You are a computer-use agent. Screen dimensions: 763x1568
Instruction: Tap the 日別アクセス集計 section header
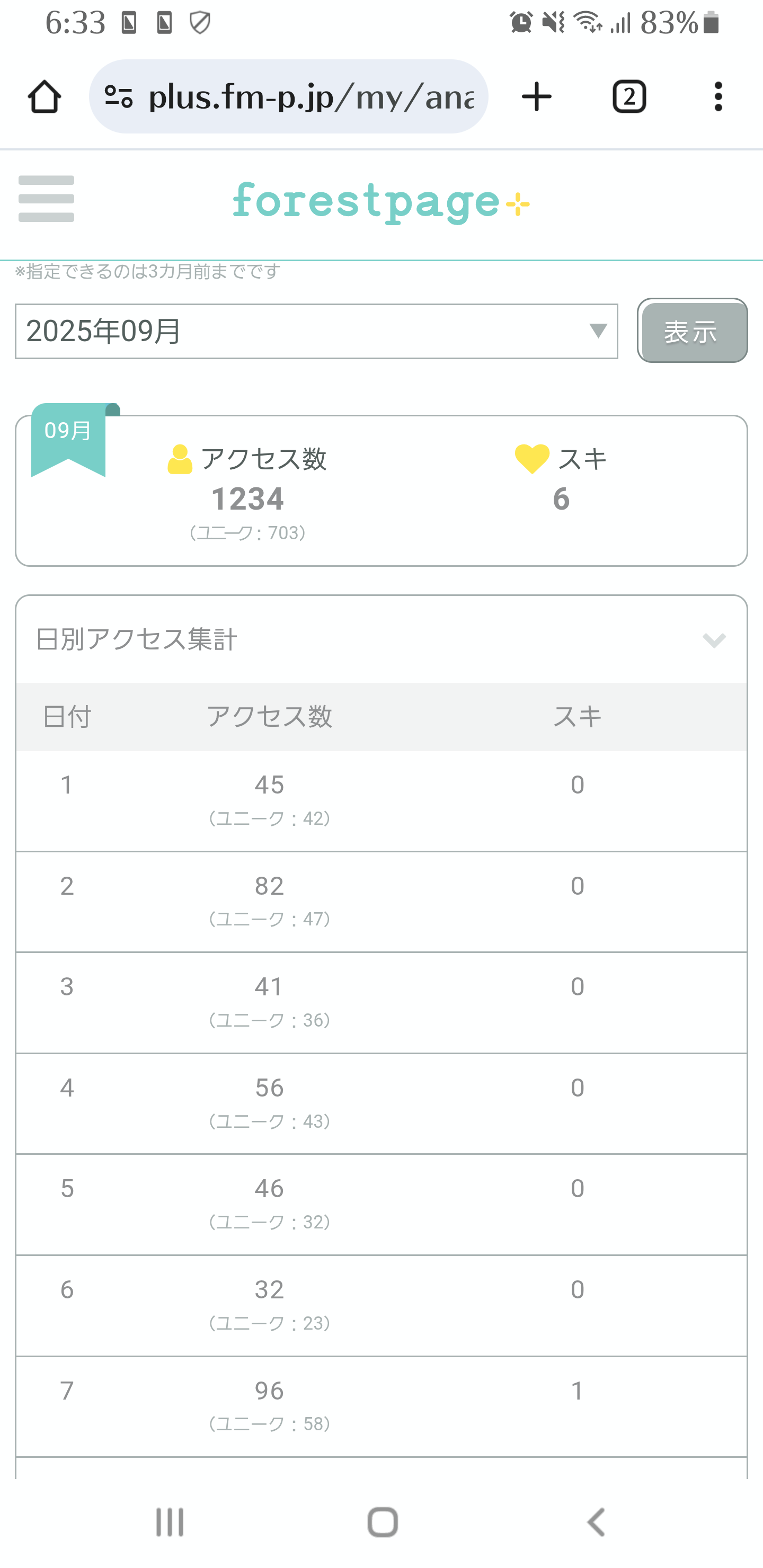[x=136, y=640]
